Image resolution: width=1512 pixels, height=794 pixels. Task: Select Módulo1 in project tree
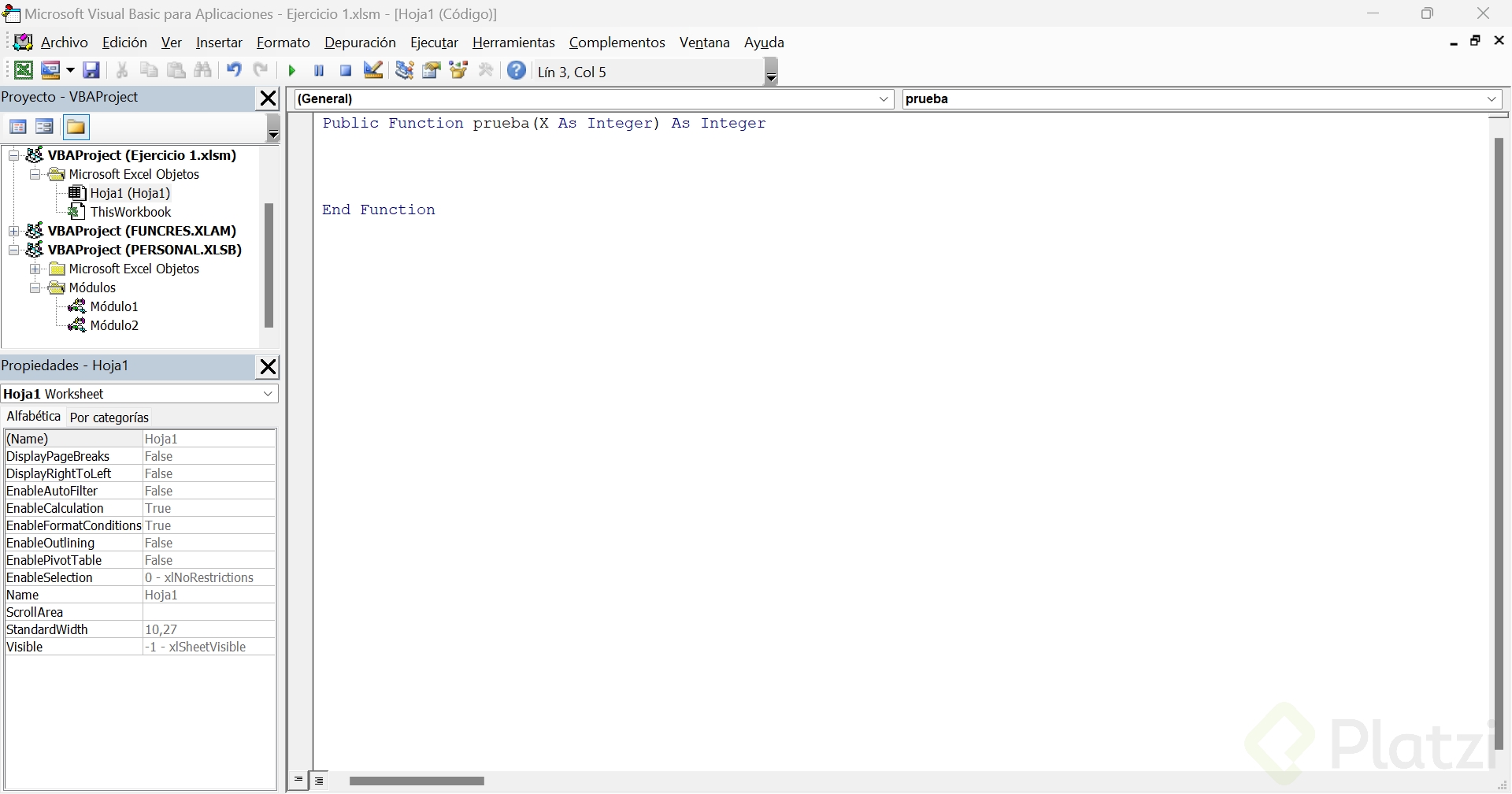pyautogui.click(x=114, y=306)
